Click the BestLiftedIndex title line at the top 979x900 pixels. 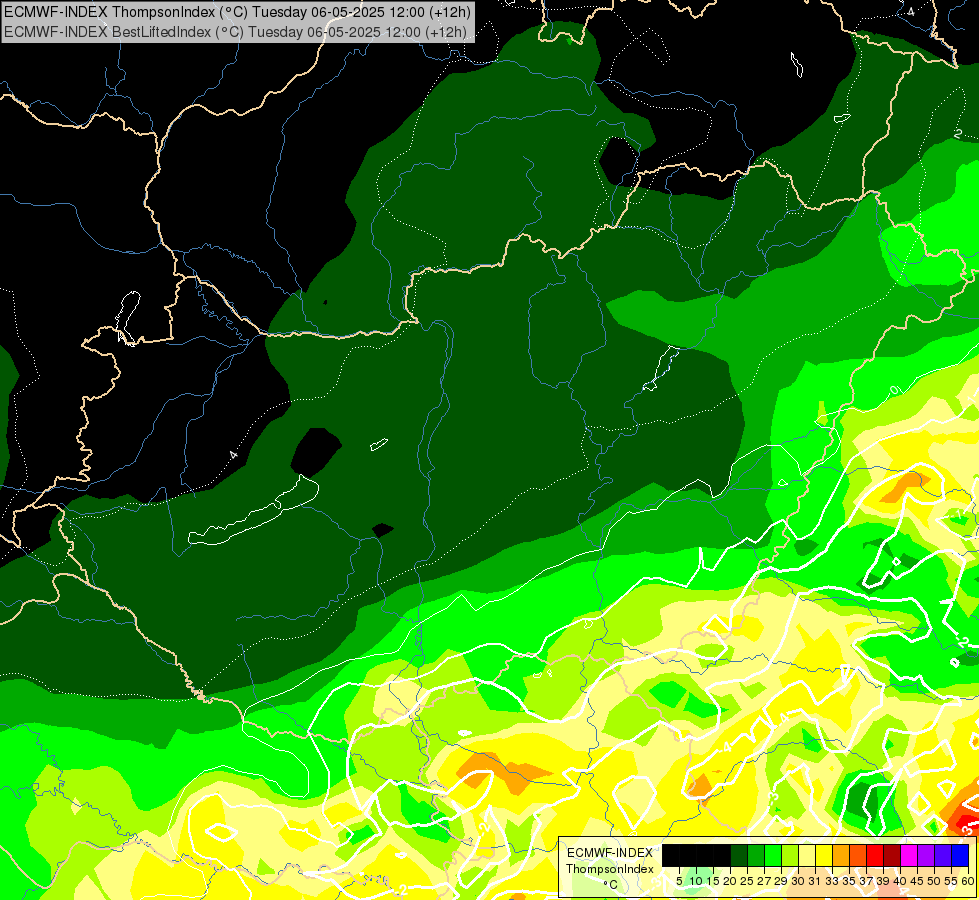(235, 32)
